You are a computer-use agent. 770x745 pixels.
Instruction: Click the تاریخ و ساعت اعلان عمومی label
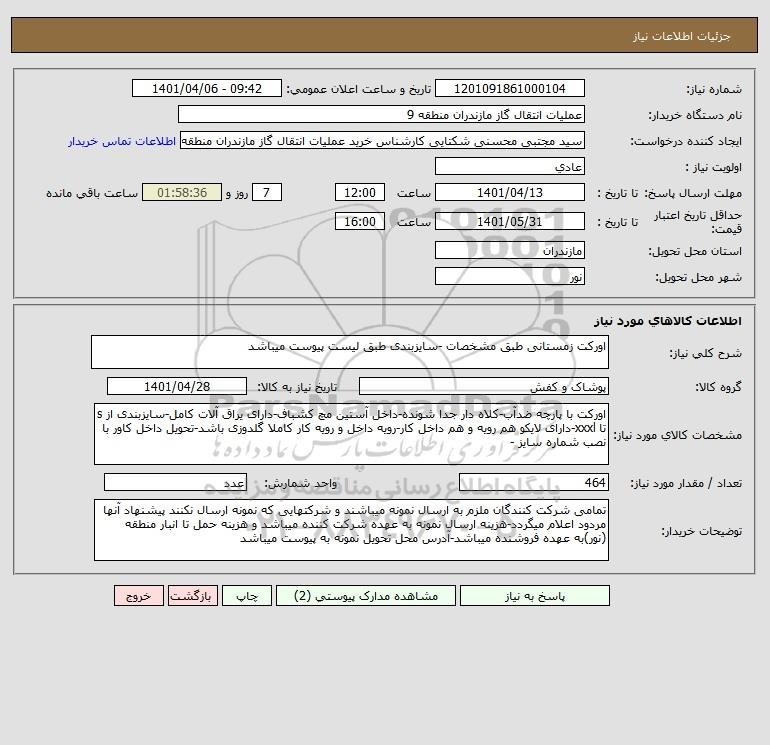[x=358, y=89]
